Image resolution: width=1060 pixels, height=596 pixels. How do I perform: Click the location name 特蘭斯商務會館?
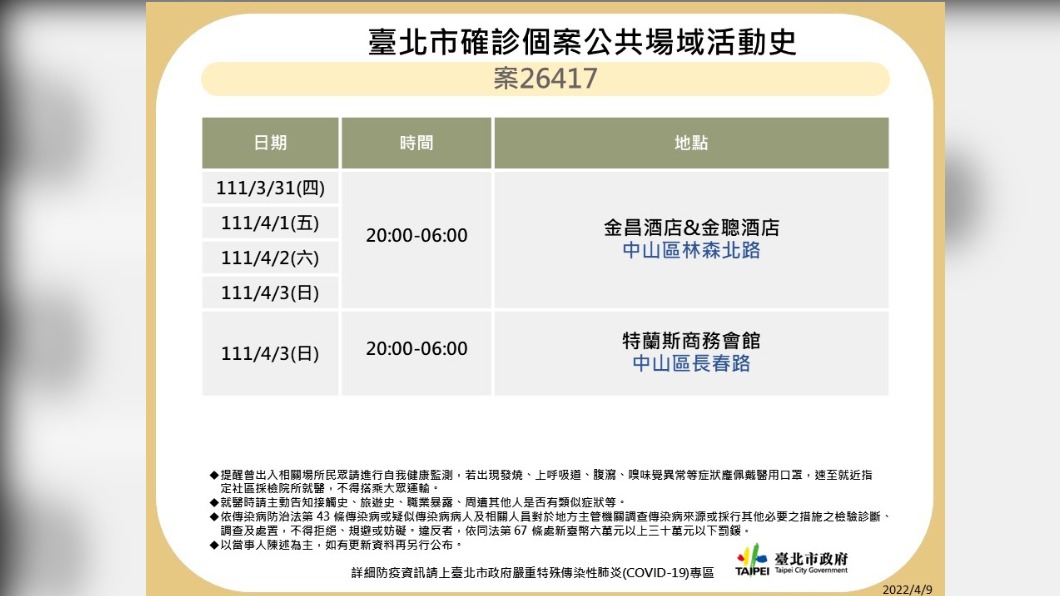click(x=692, y=341)
